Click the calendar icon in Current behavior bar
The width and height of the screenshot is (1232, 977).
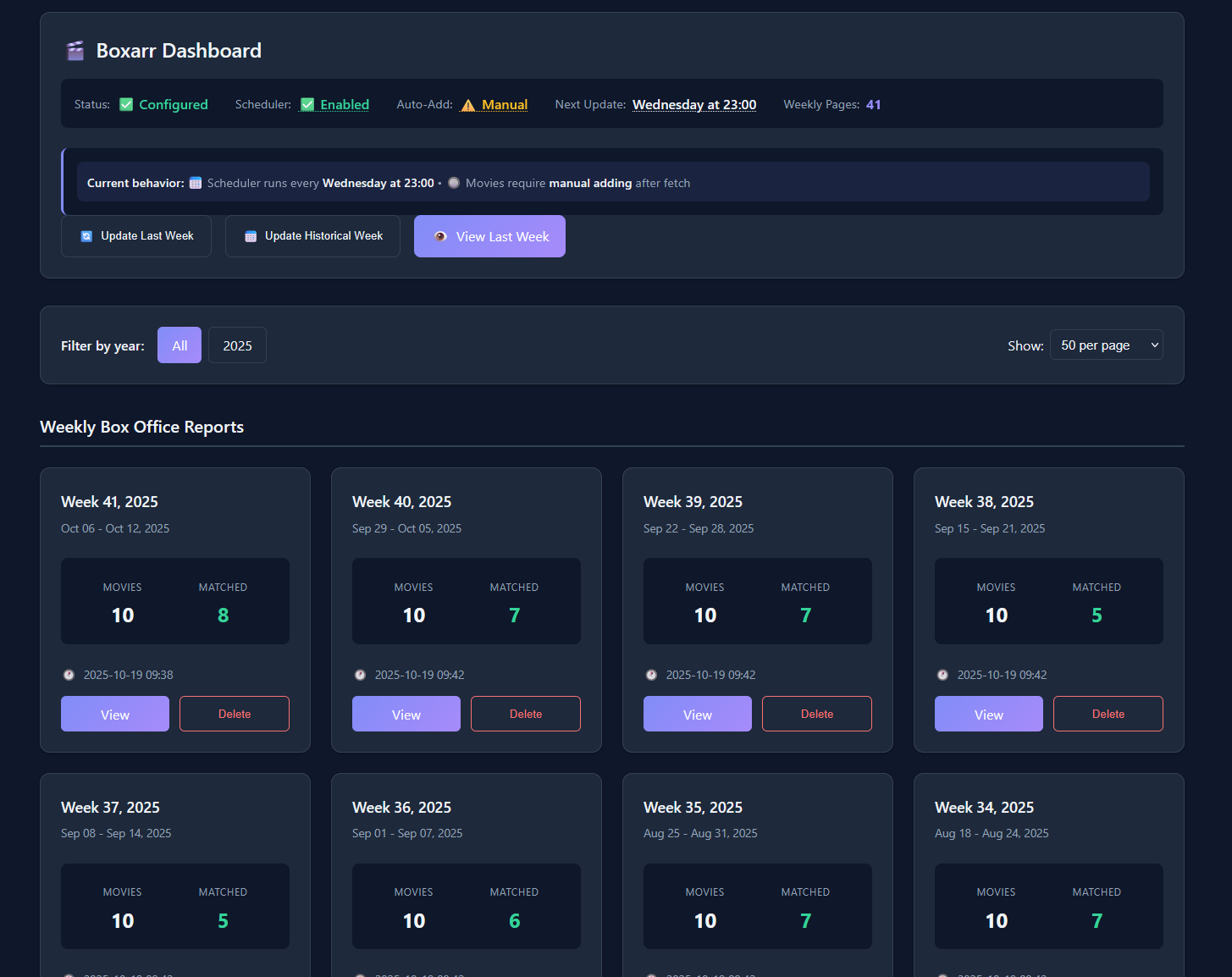click(x=196, y=183)
